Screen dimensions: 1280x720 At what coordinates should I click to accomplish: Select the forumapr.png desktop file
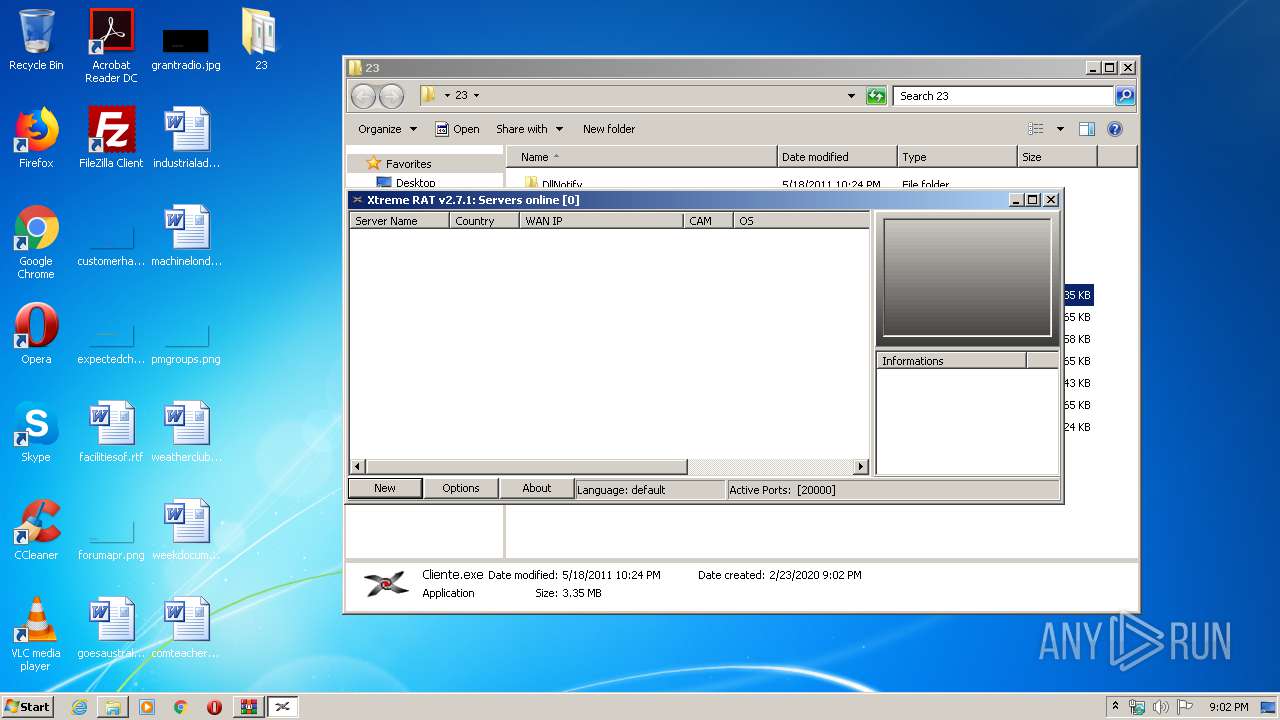tap(111, 542)
